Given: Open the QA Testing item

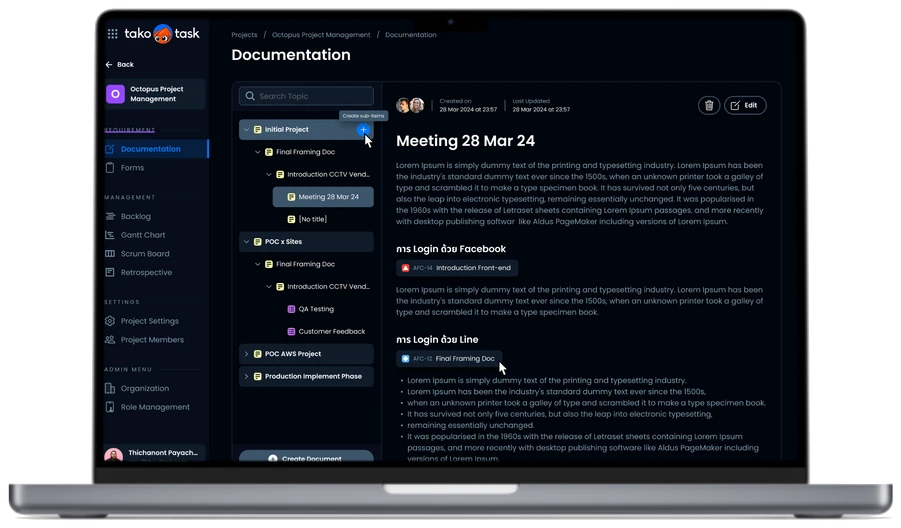Looking at the screenshot, I should coord(316,309).
